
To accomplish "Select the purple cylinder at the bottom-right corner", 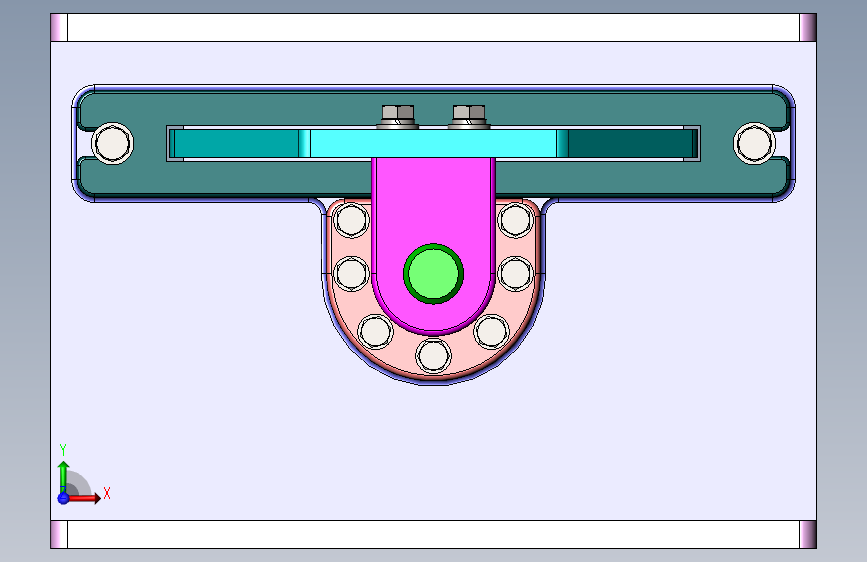I will (x=808, y=534).
